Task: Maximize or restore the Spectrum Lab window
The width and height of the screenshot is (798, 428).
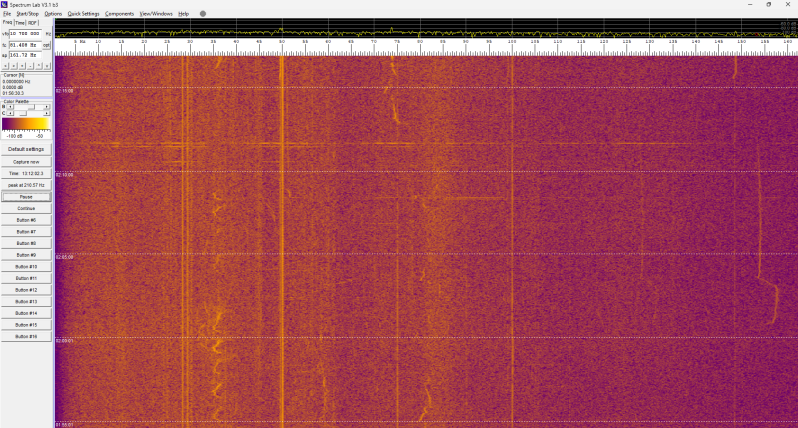Action: [x=768, y=5]
